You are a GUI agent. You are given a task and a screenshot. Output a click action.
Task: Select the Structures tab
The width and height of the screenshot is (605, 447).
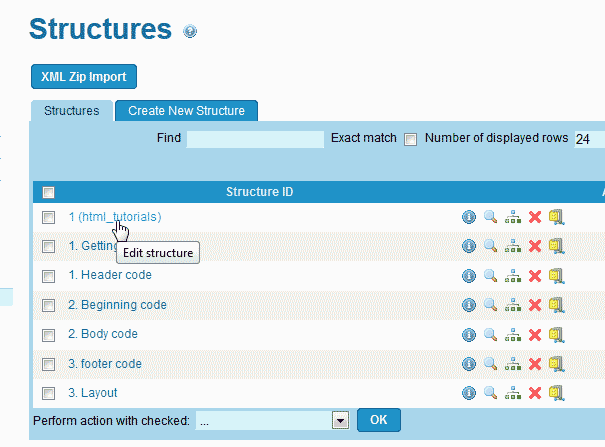72,111
